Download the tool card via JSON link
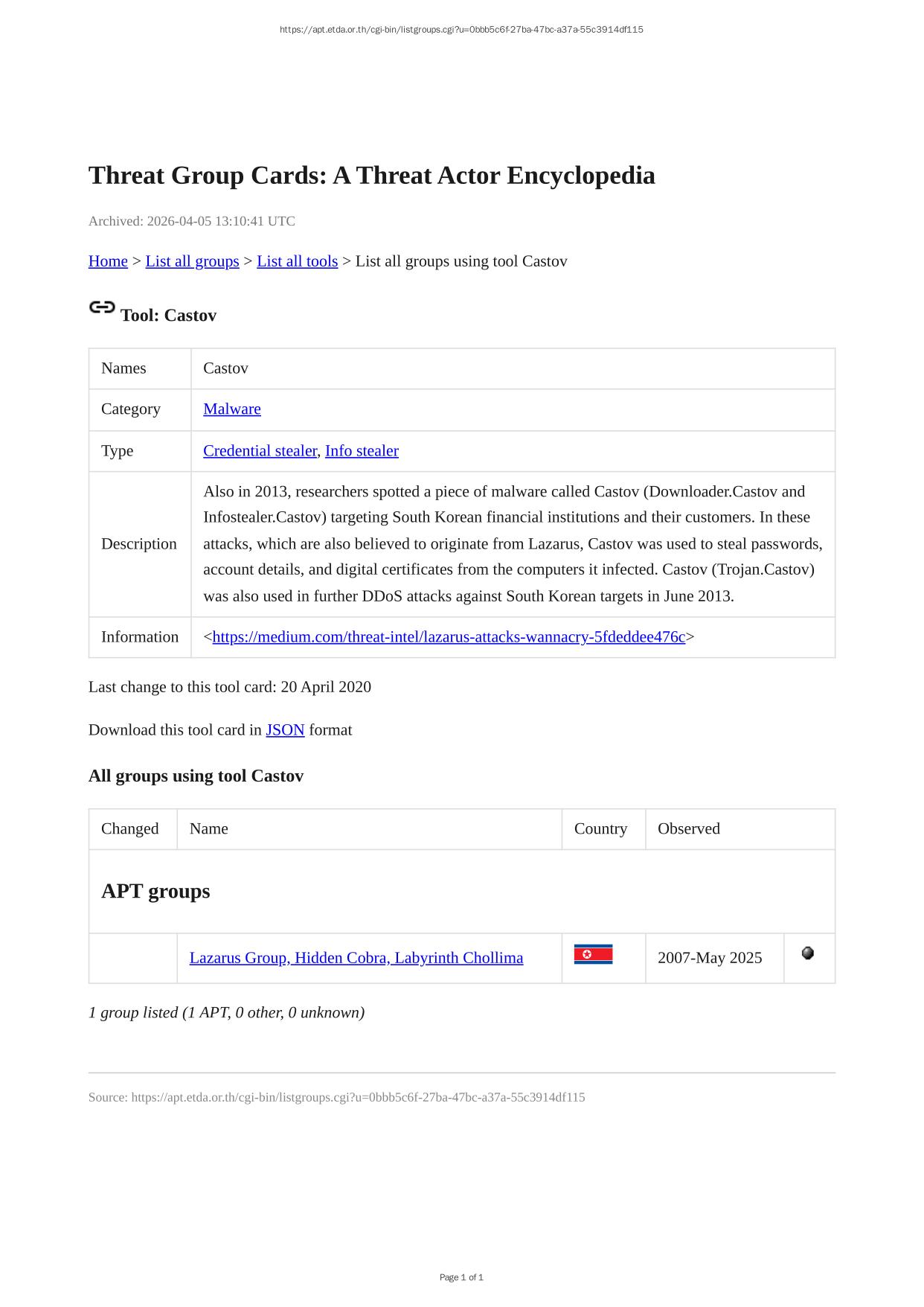Viewport: 924px width, 1307px height. pos(285,730)
